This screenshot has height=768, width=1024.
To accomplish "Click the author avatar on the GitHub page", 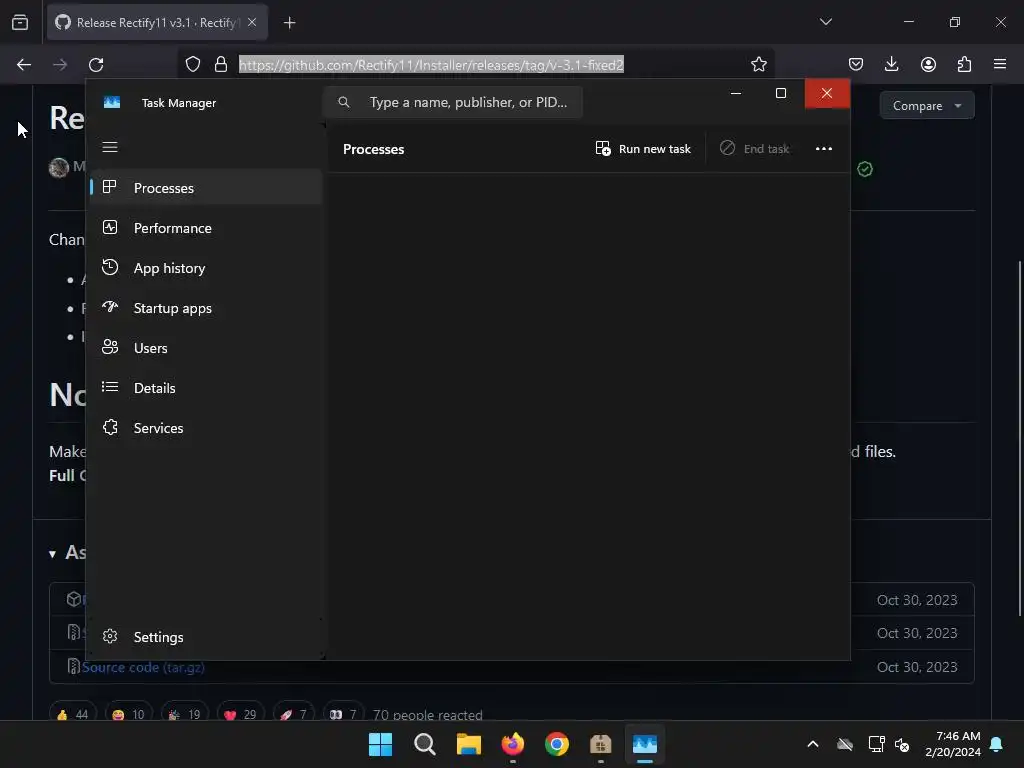I will [59, 167].
